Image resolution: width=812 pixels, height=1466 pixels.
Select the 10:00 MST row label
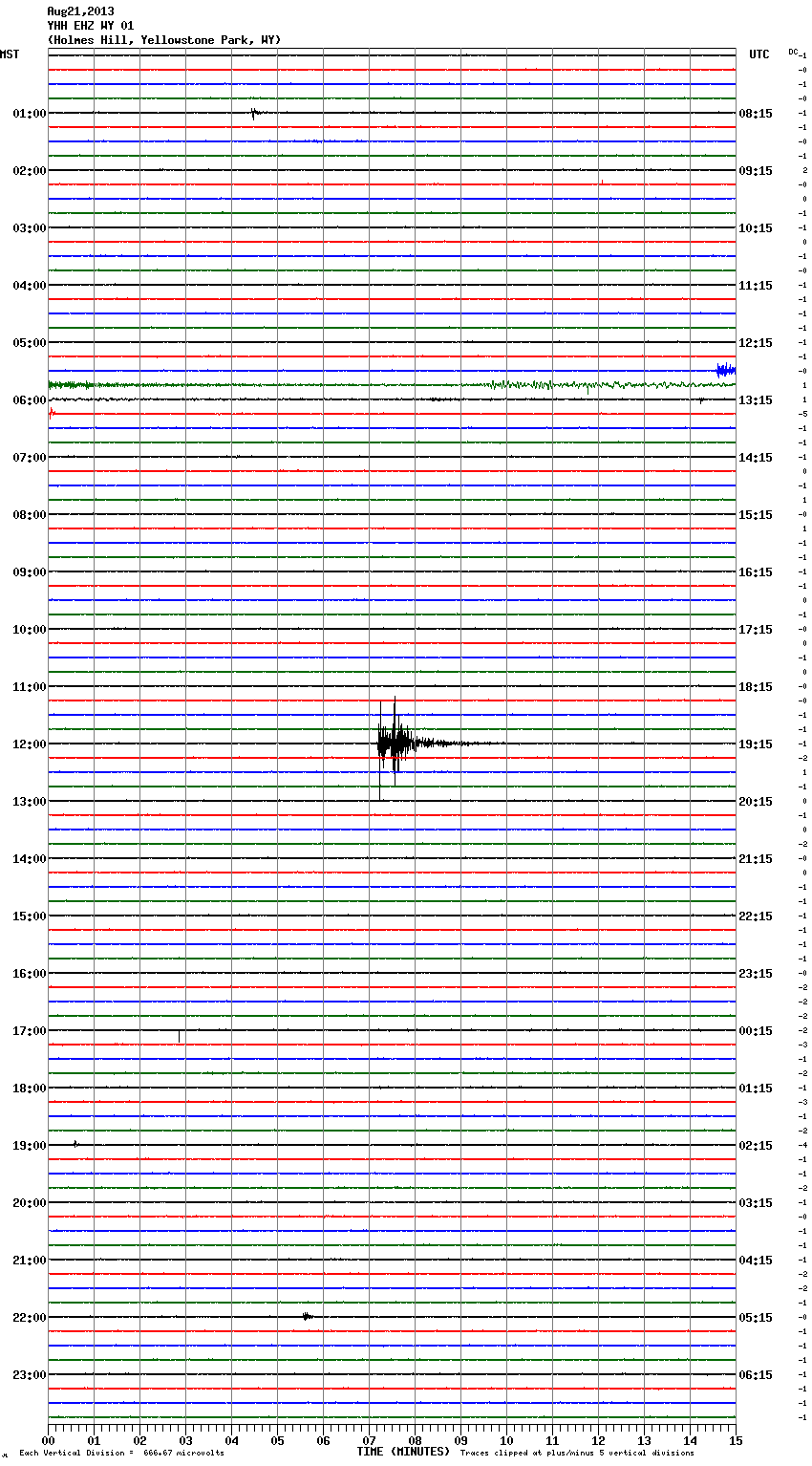point(29,630)
